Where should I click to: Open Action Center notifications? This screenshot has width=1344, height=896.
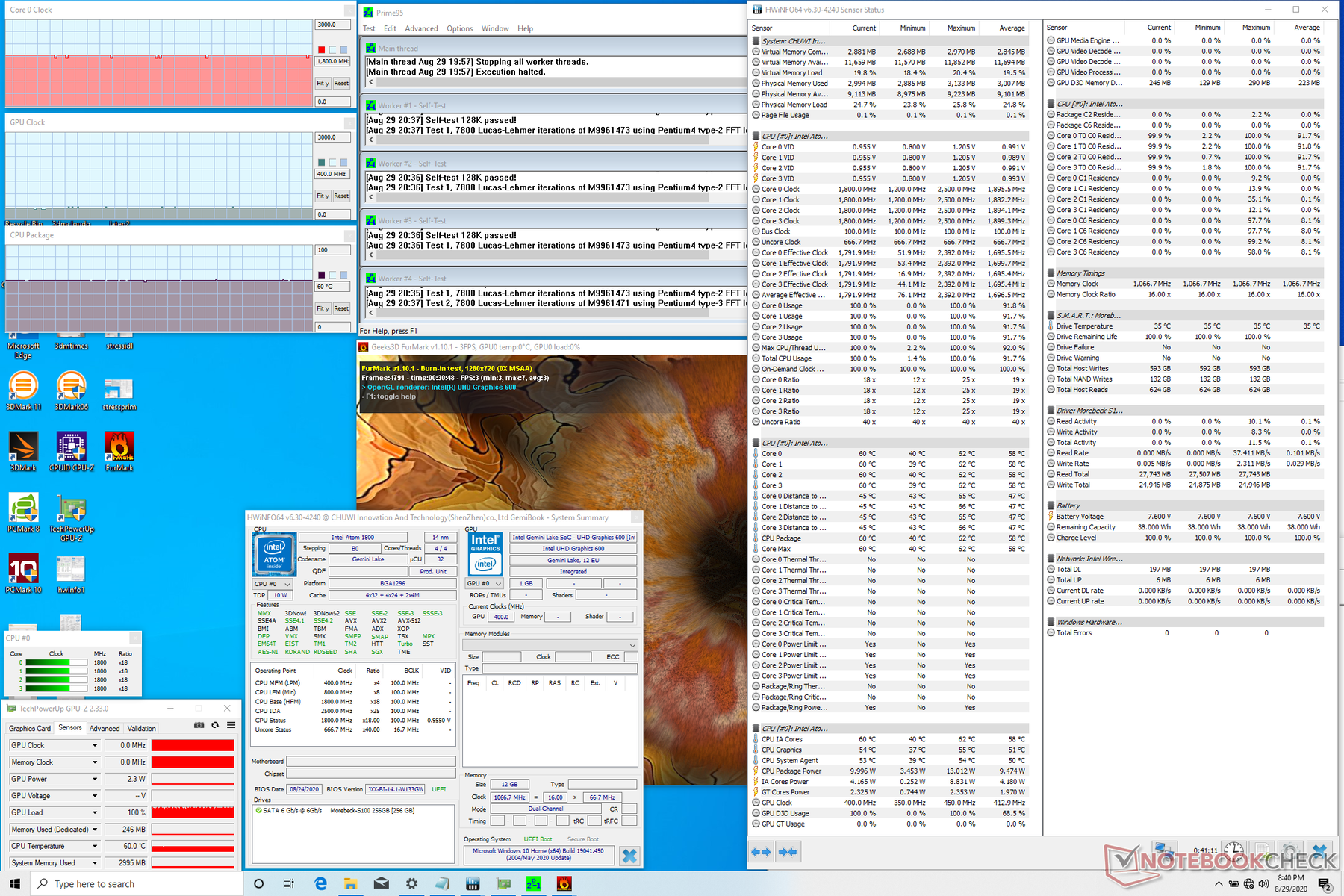1325,884
